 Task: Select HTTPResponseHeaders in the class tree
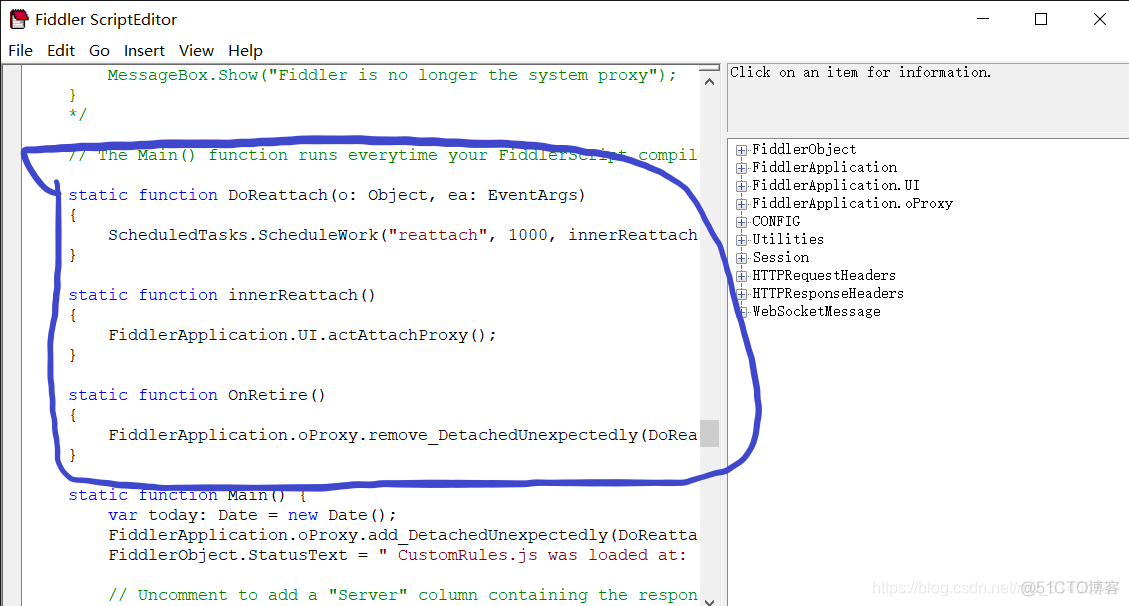(827, 294)
